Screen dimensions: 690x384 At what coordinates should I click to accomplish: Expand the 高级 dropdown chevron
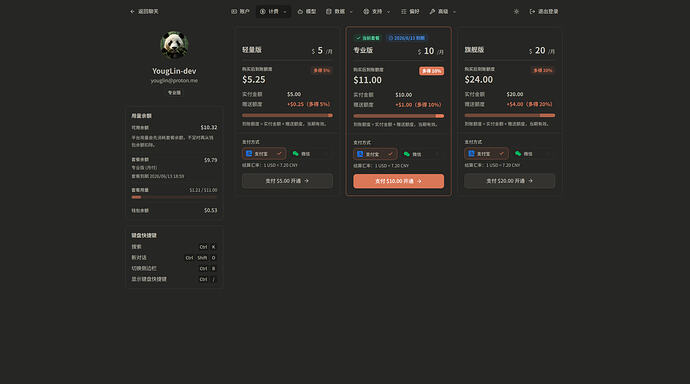[454, 12]
